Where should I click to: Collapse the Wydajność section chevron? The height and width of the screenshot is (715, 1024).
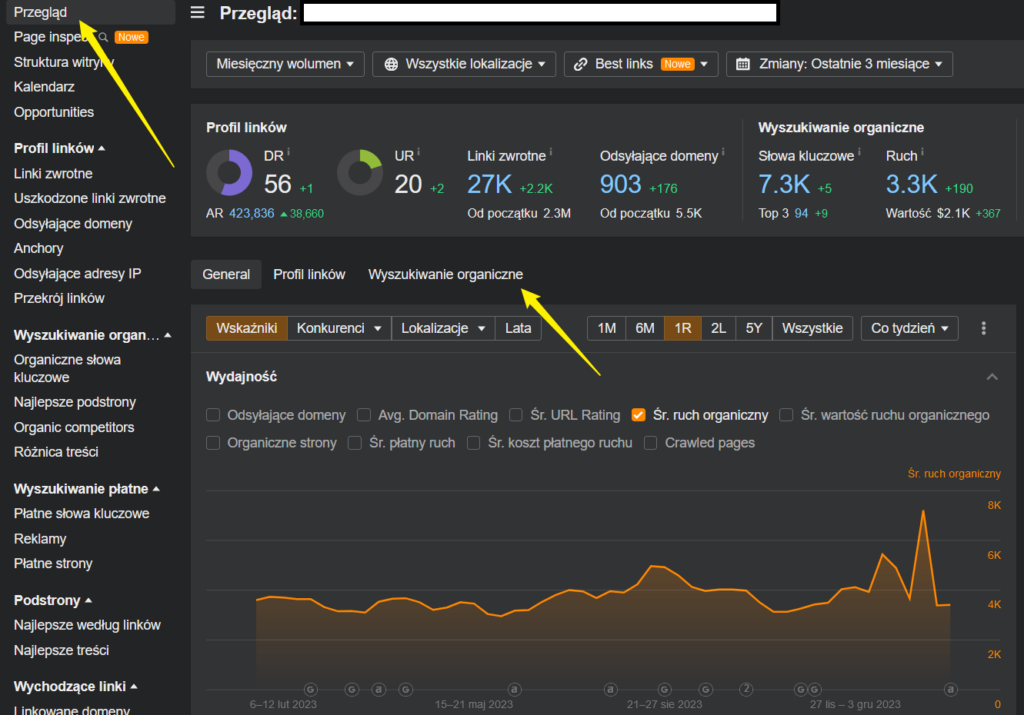(x=992, y=377)
